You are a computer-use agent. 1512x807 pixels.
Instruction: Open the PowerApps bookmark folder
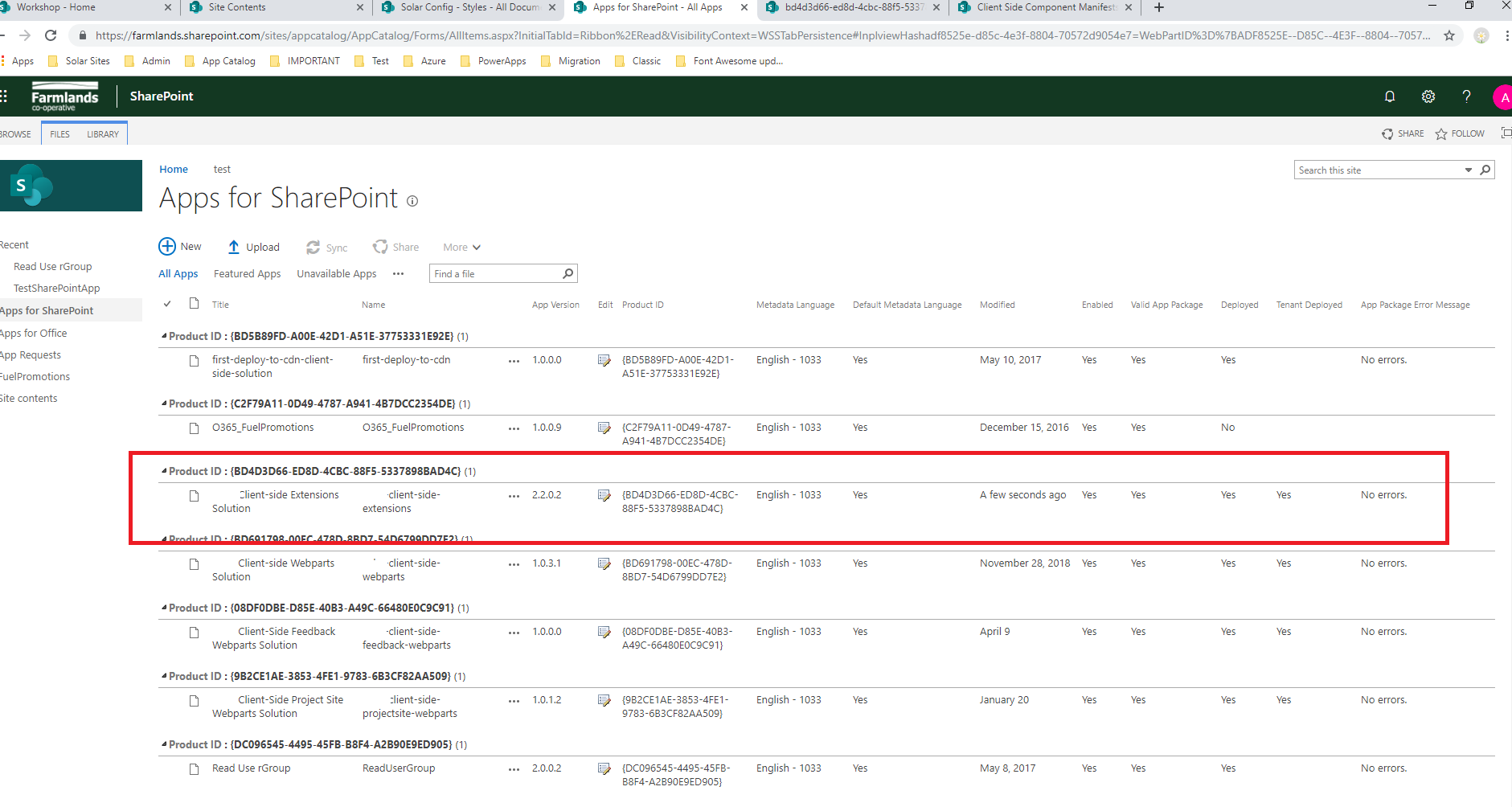(x=493, y=61)
